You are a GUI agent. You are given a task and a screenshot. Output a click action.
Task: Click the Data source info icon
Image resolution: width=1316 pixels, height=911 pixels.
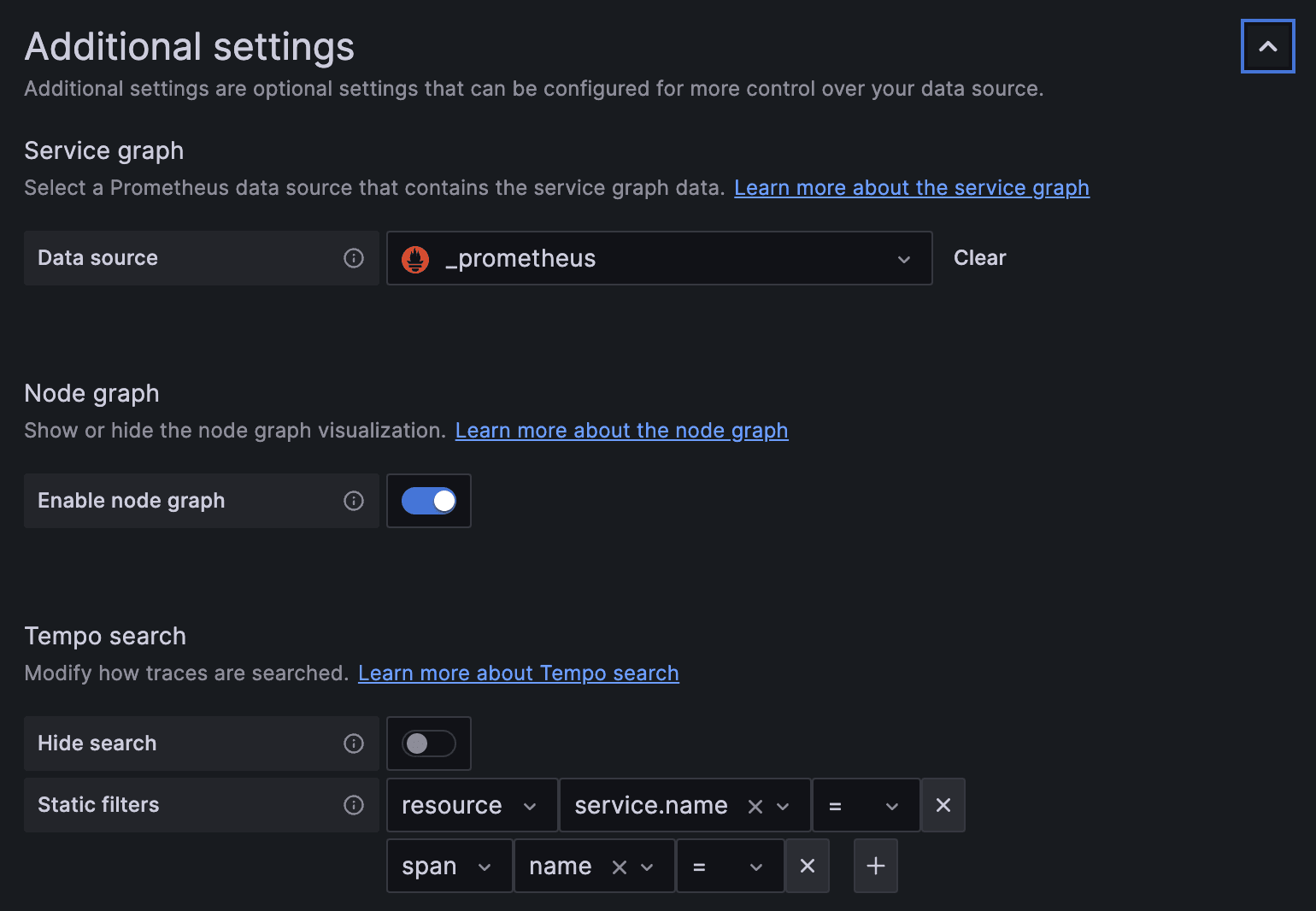353,258
